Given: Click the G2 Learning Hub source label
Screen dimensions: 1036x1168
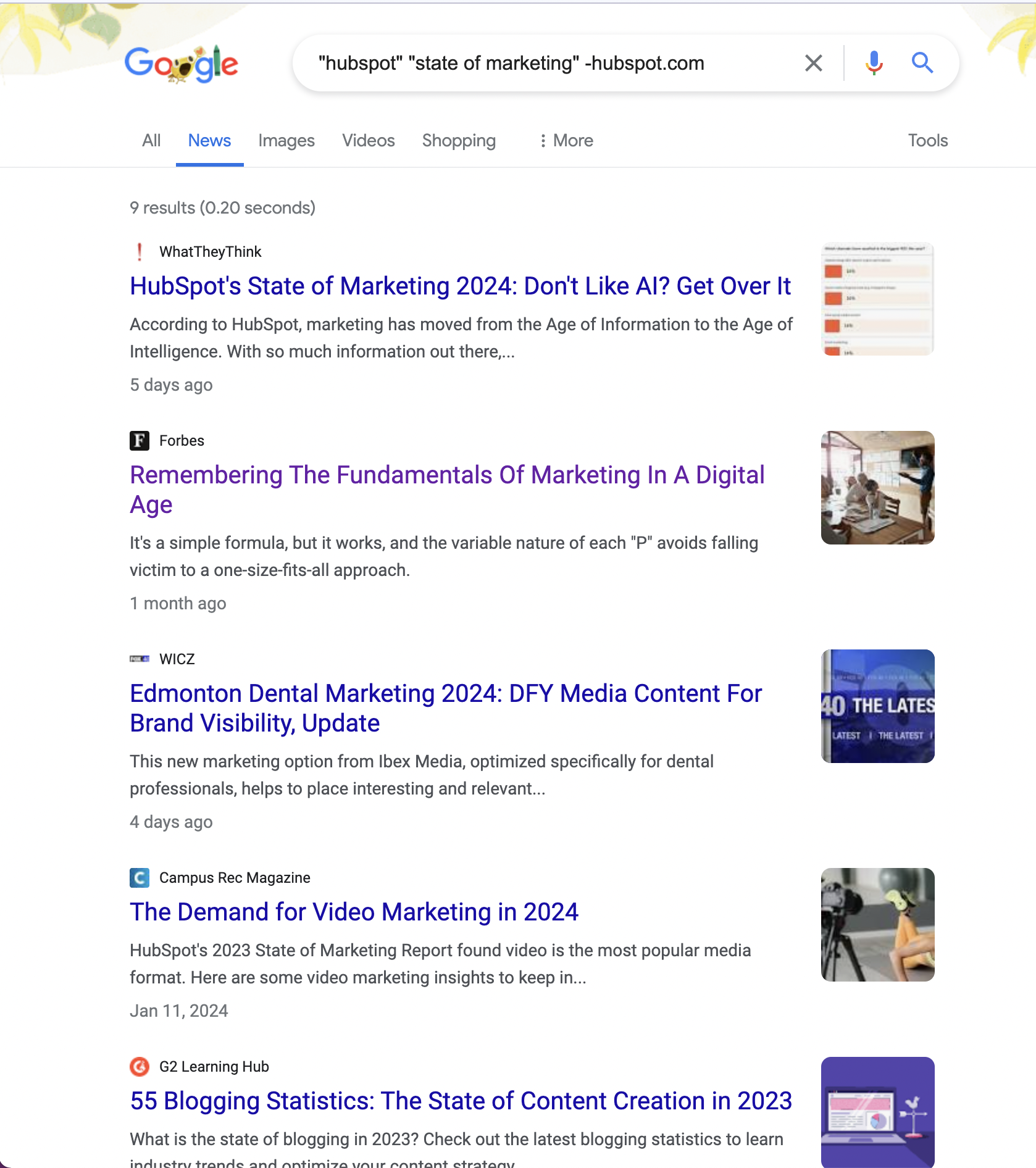Looking at the screenshot, I should [x=214, y=1067].
